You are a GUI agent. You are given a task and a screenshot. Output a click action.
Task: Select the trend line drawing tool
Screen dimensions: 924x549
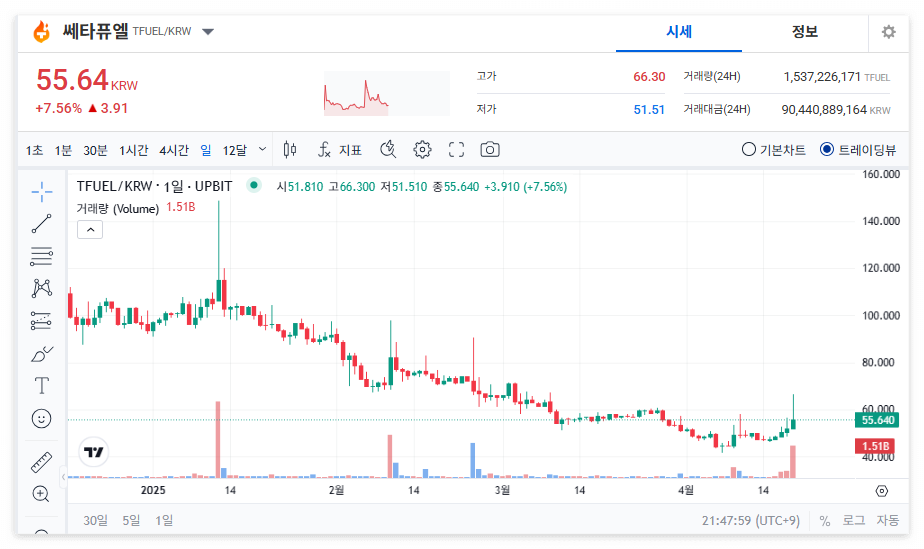pyautogui.click(x=41, y=224)
